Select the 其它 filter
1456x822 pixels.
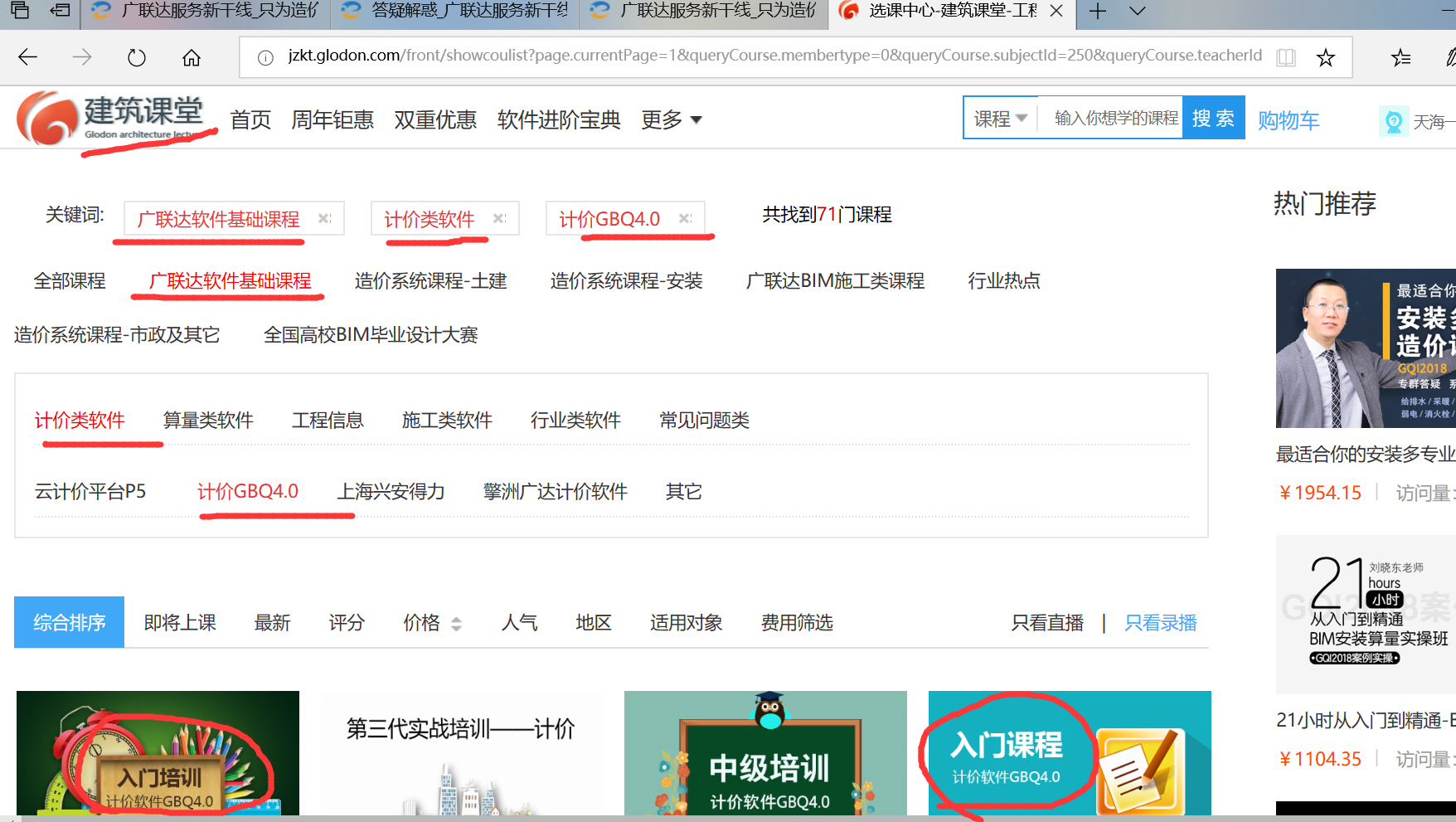[684, 492]
